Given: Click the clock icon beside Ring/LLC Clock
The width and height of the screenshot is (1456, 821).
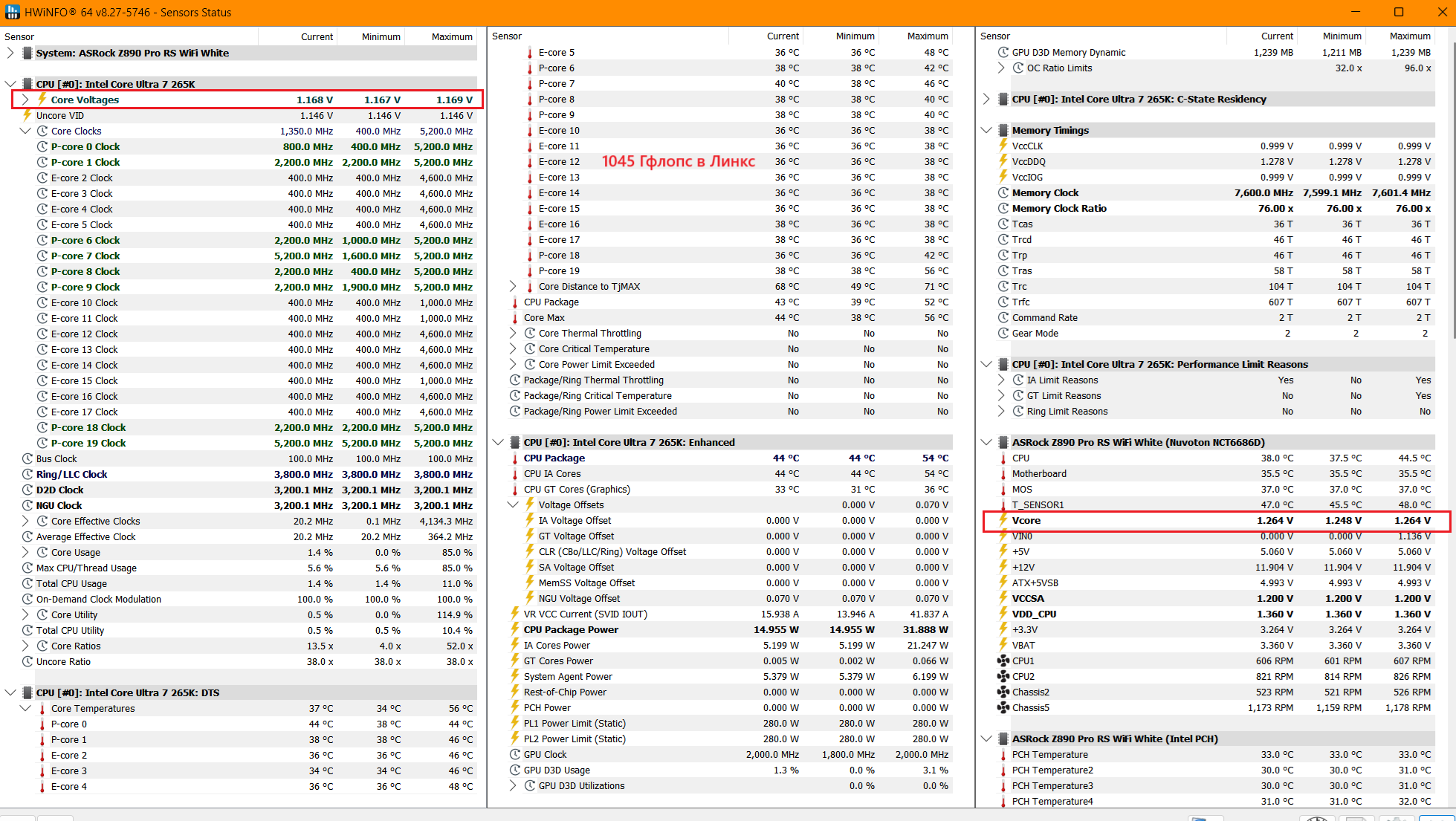Looking at the screenshot, I should (27, 474).
